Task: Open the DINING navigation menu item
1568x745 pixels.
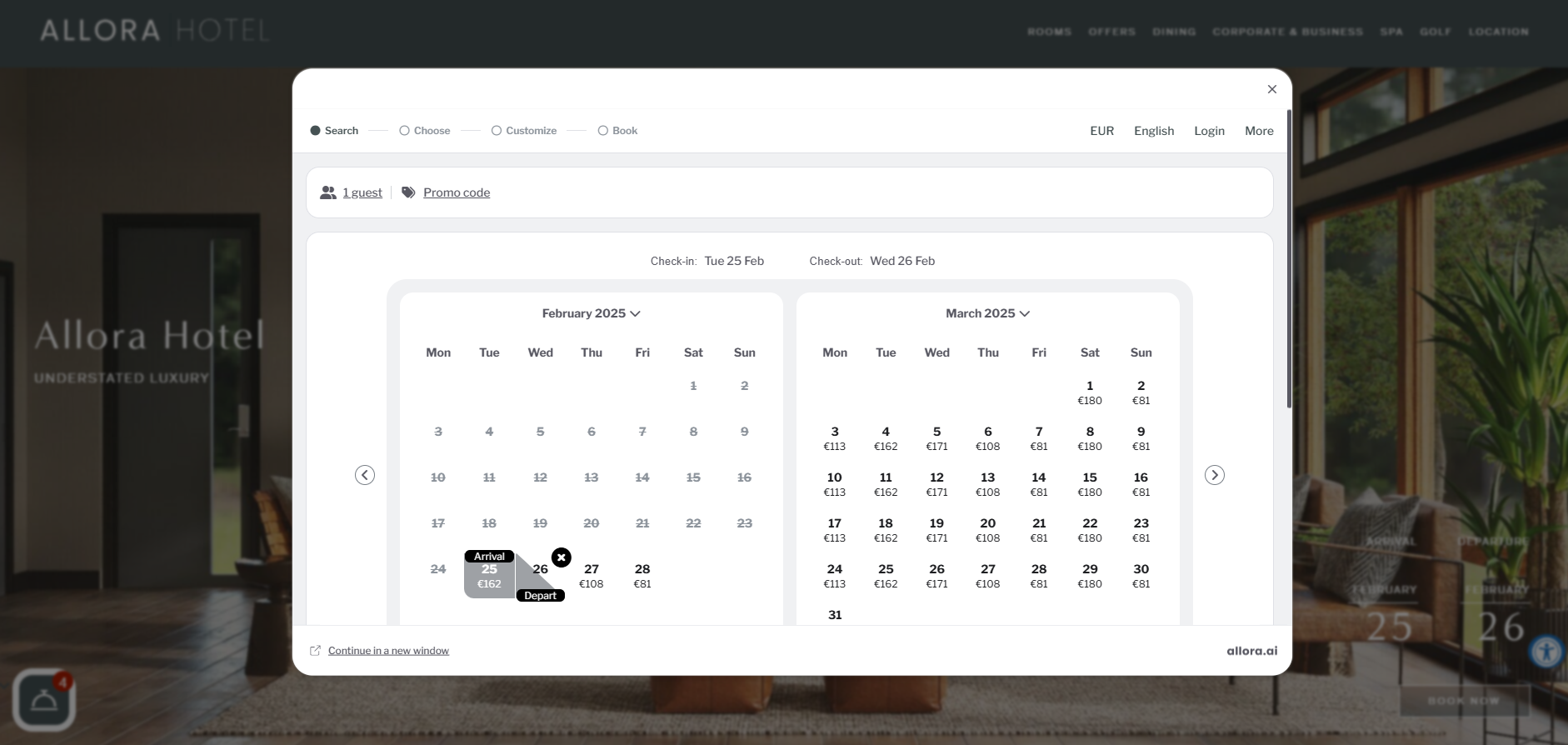Action: tap(1175, 32)
